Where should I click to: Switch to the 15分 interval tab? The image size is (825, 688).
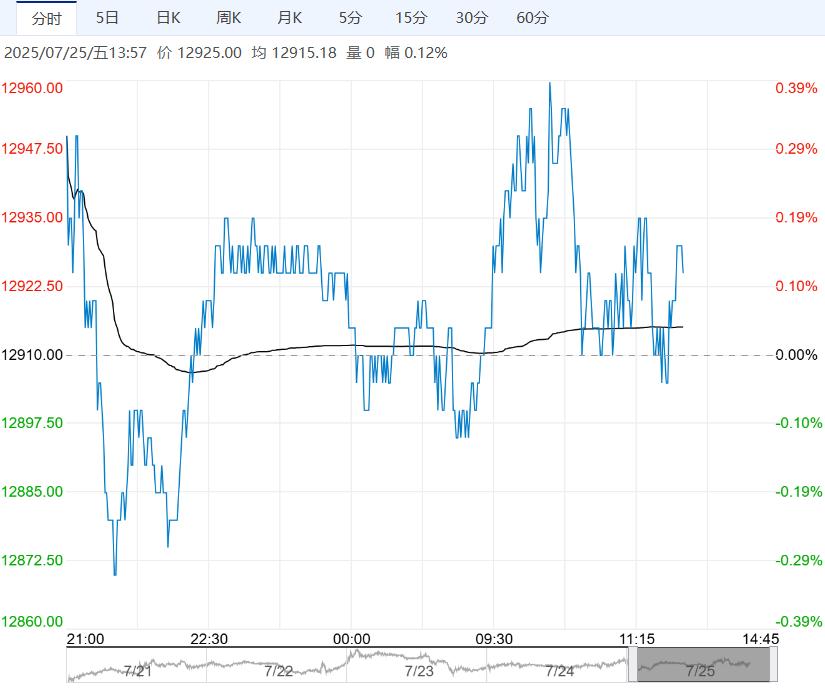(x=410, y=18)
